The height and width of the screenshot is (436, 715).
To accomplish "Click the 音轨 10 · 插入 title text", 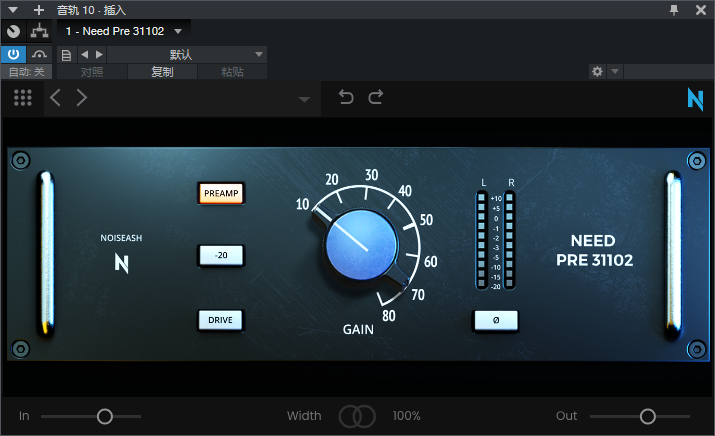I will pyautogui.click(x=91, y=10).
